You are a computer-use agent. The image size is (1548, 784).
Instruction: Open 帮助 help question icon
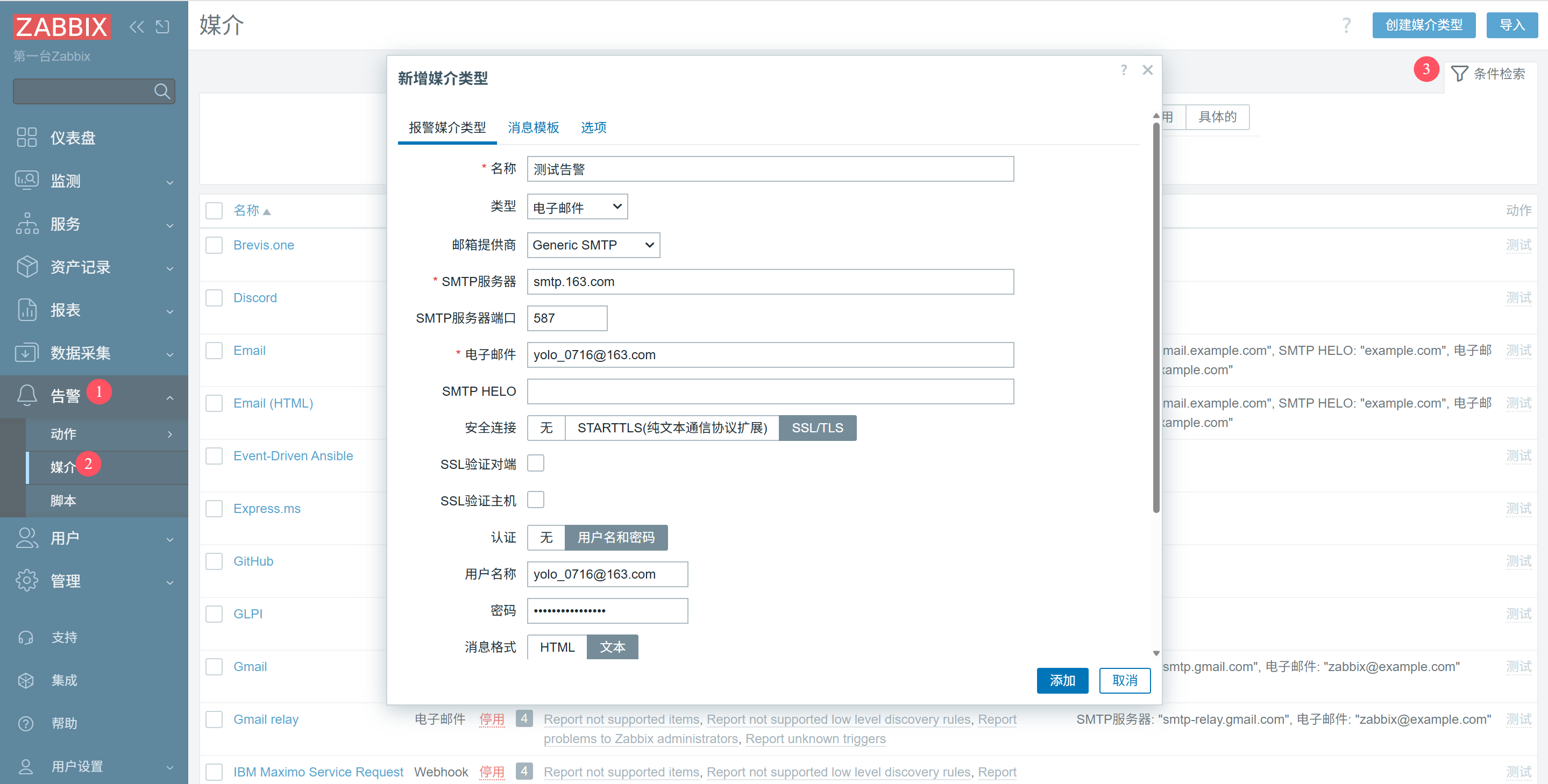pyautogui.click(x=26, y=723)
